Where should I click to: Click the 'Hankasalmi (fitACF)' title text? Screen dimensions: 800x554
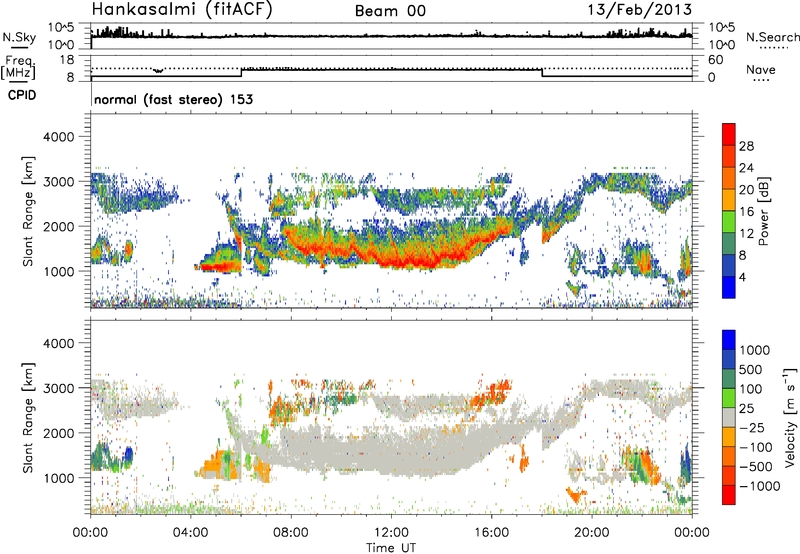coord(182,10)
